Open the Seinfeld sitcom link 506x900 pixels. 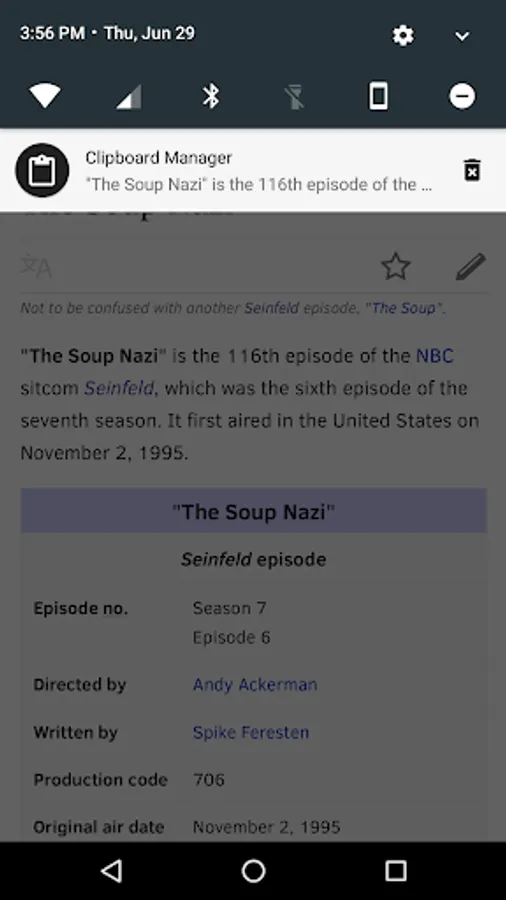119,389
